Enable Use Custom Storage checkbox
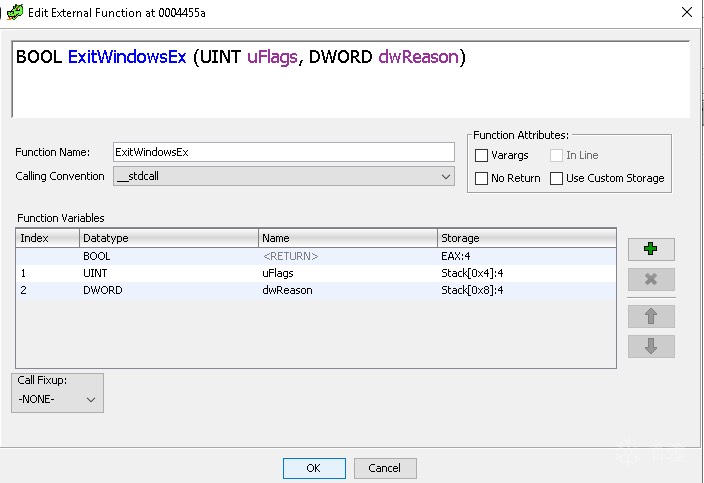The width and height of the screenshot is (704, 483). (556, 178)
